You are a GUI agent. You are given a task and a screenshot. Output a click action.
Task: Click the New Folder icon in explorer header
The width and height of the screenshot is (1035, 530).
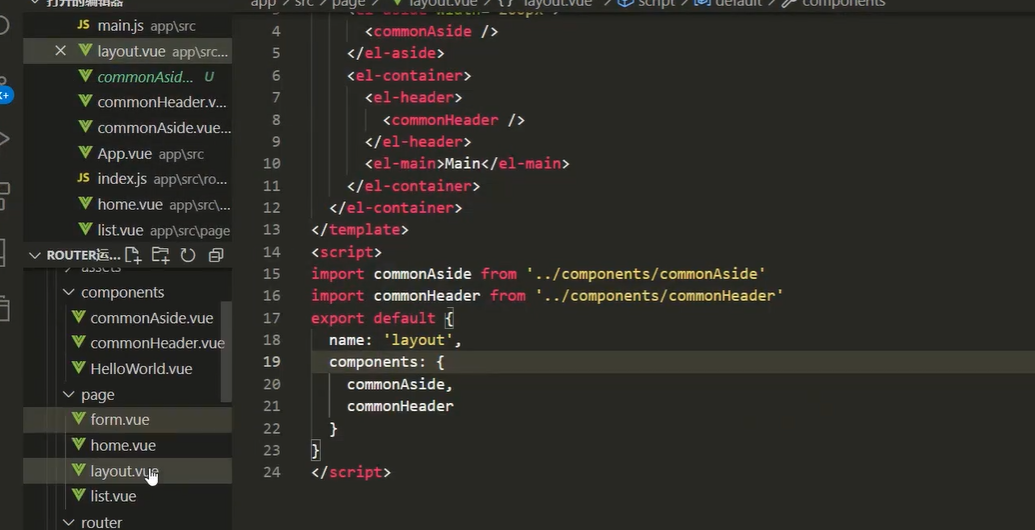(x=160, y=255)
